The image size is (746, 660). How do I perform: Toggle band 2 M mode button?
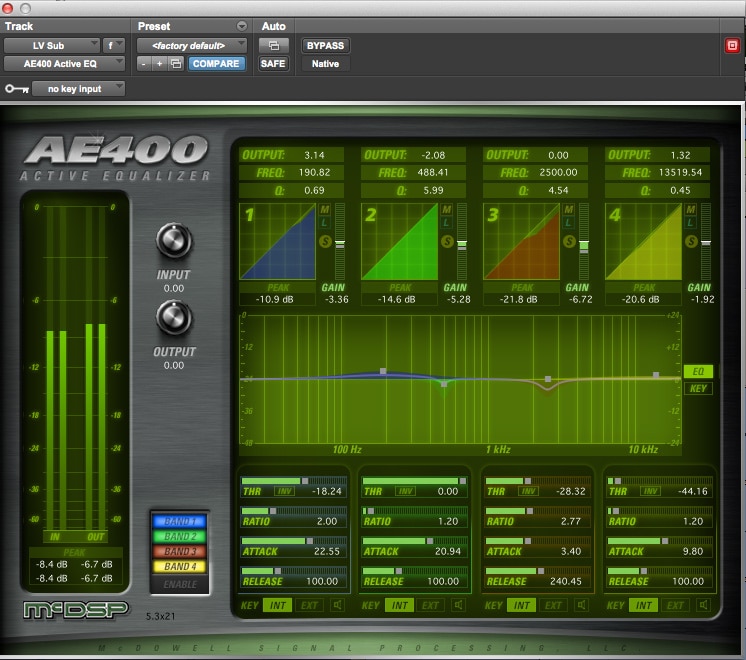coord(447,209)
